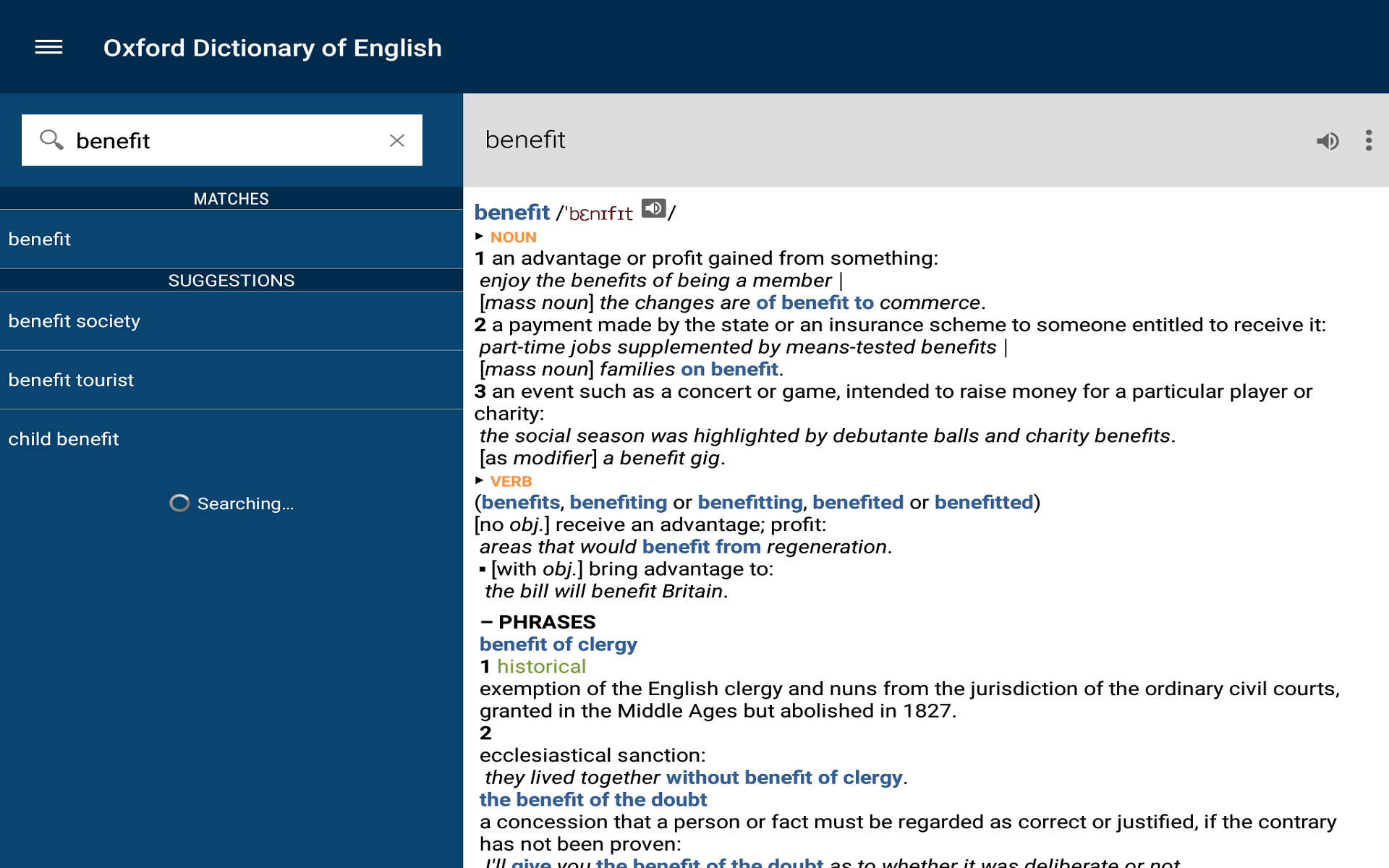Click the 'historical' label
The height and width of the screenshot is (868, 1389).
pyautogui.click(x=541, y=666)
